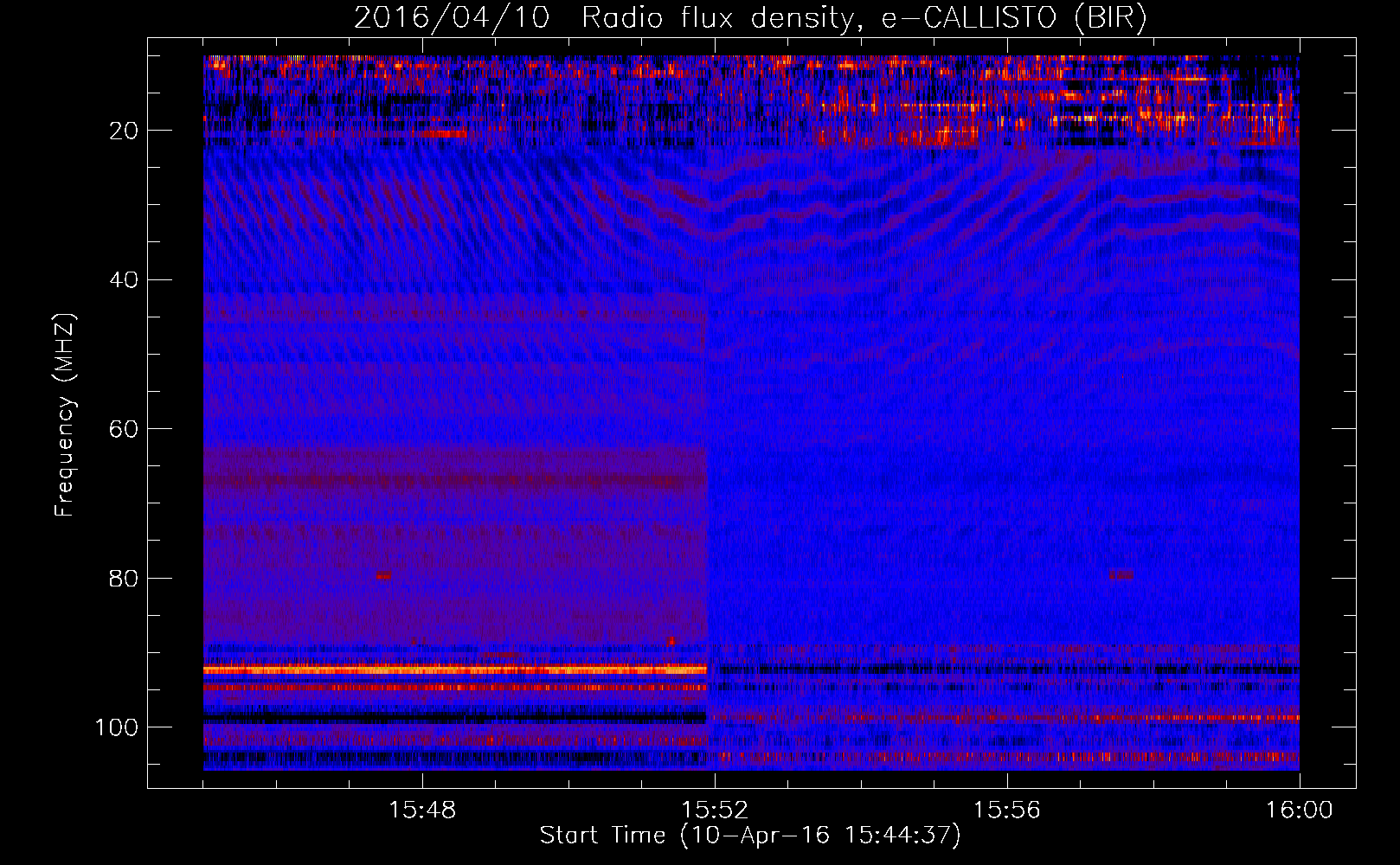Image resolution: width=1400 pixels, height=865 pixels.
Task: Click the 100 frequency tick label
Action: 116,727
